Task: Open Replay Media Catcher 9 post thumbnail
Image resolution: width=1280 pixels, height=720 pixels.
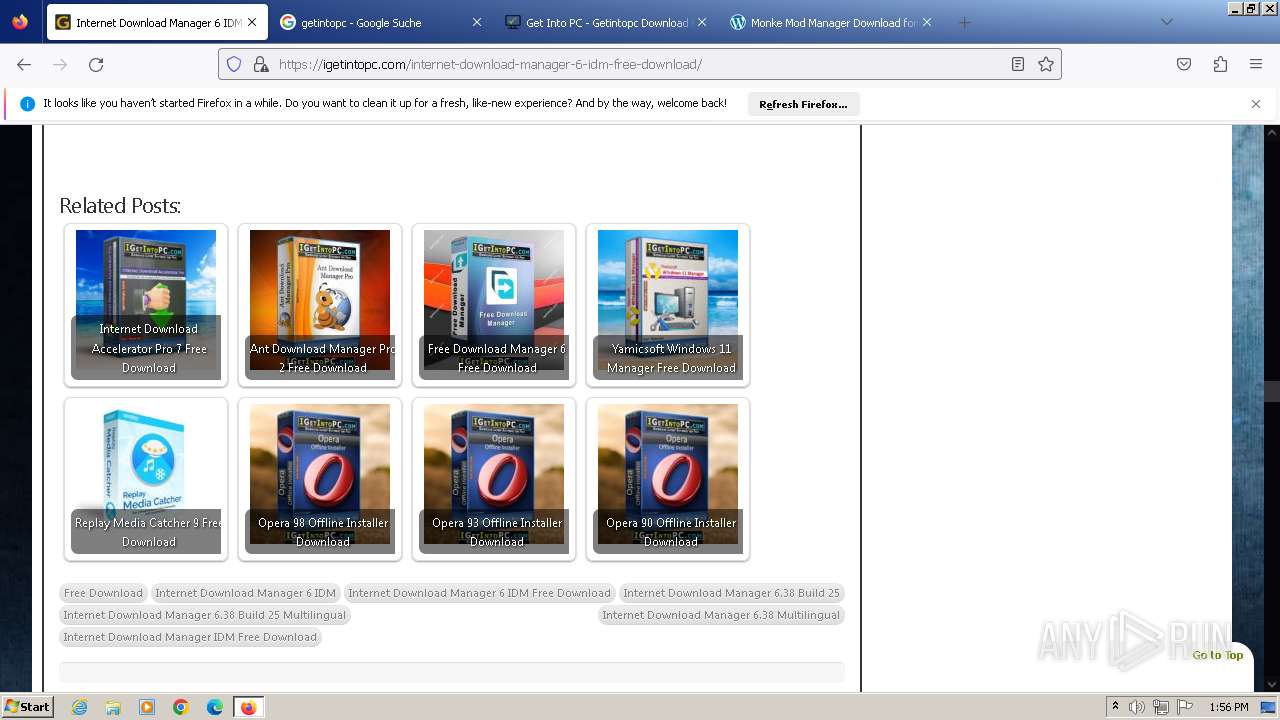Action: click(146, 479)
